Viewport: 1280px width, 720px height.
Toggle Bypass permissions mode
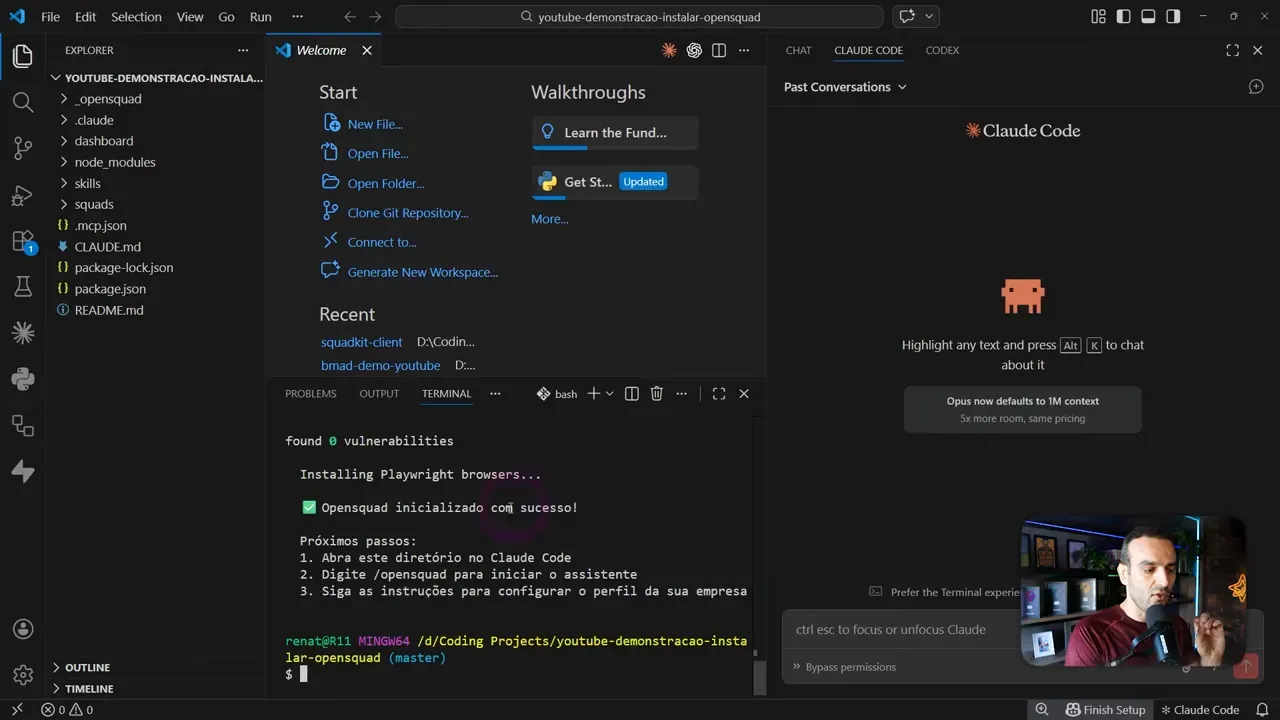(850, 667)
